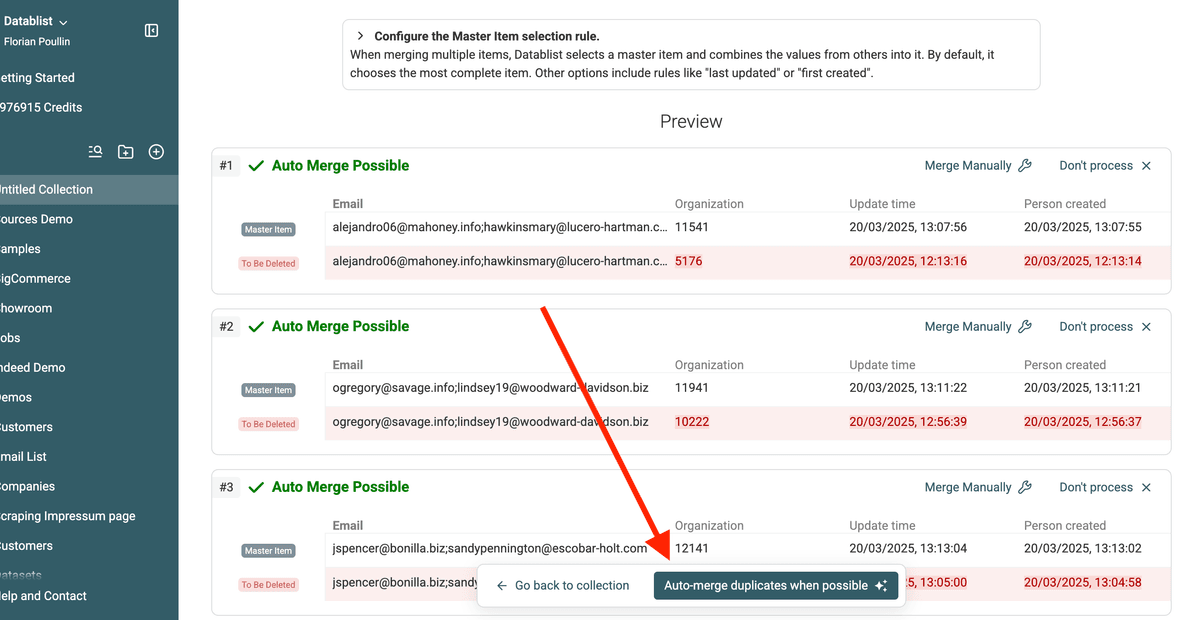Click Master Item badge in group #2

pos(268,390)
